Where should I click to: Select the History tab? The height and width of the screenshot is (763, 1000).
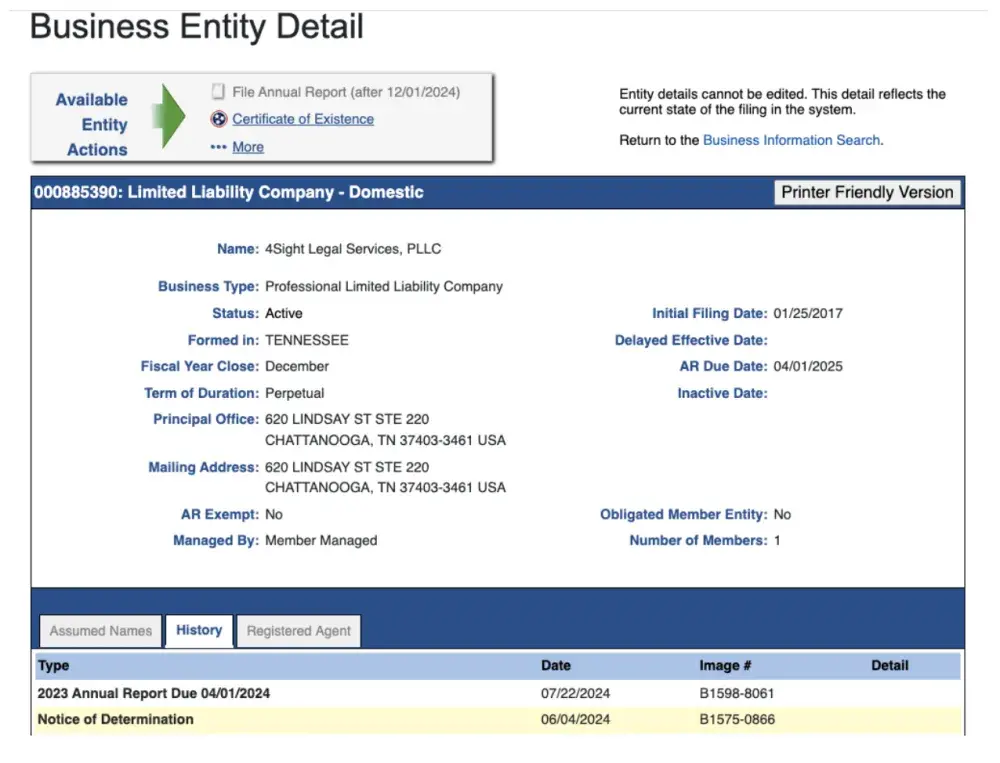pos(199,630)
